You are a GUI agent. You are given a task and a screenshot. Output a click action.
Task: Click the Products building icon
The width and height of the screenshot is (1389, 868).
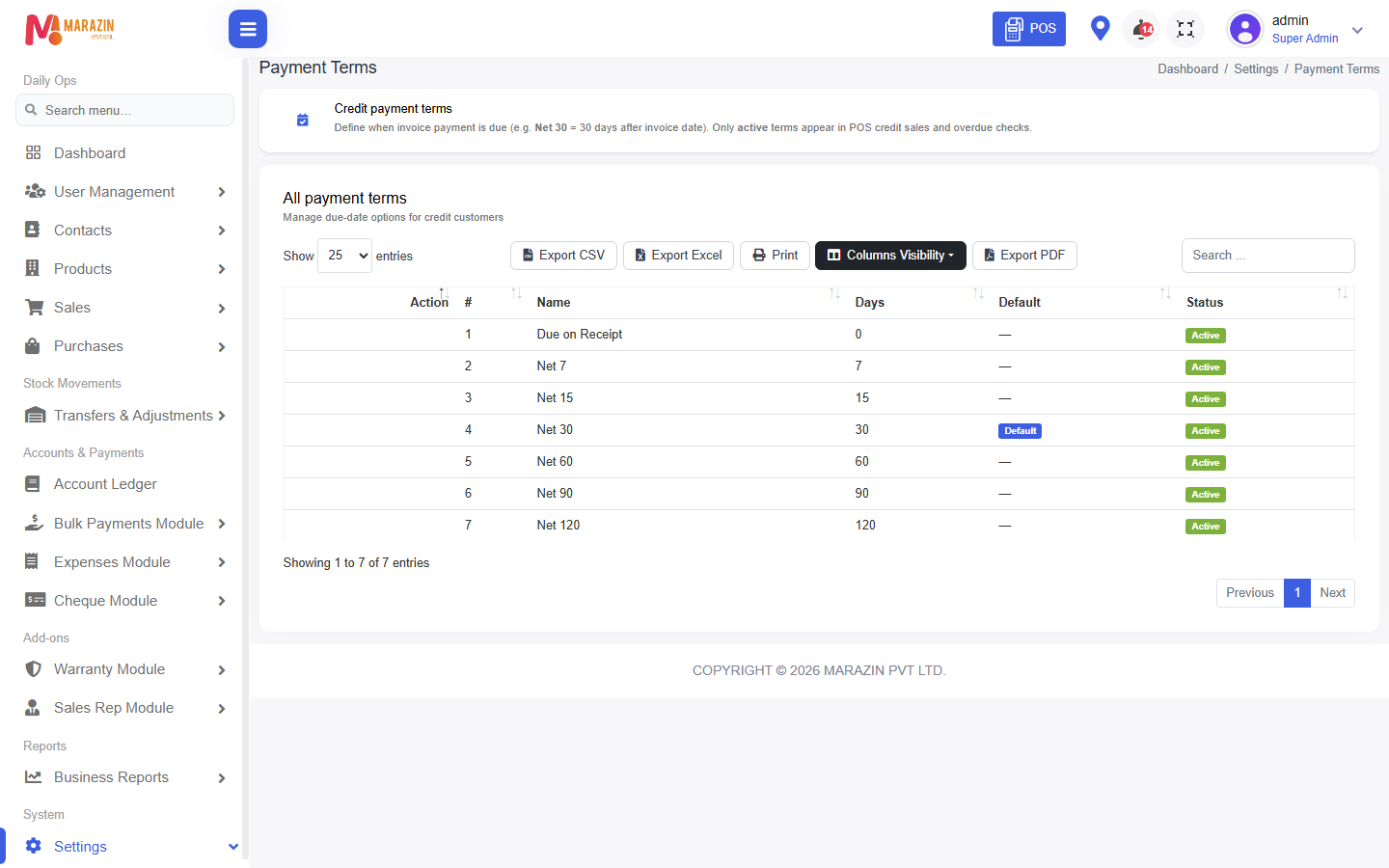33,268
